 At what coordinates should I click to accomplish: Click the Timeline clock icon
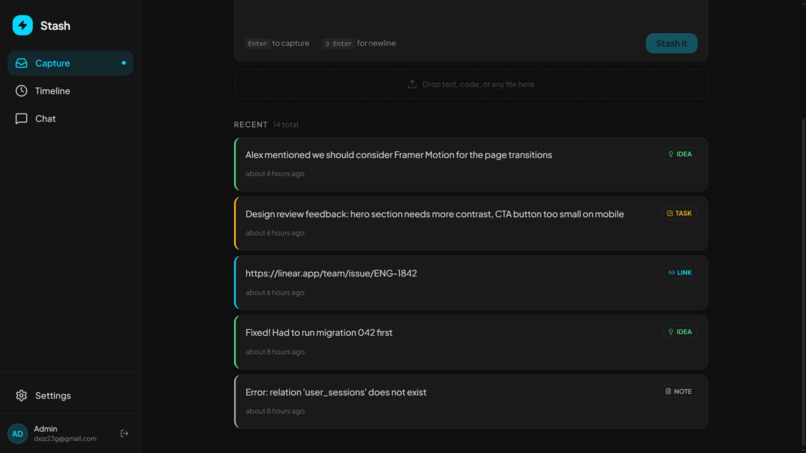coord(21,90)
